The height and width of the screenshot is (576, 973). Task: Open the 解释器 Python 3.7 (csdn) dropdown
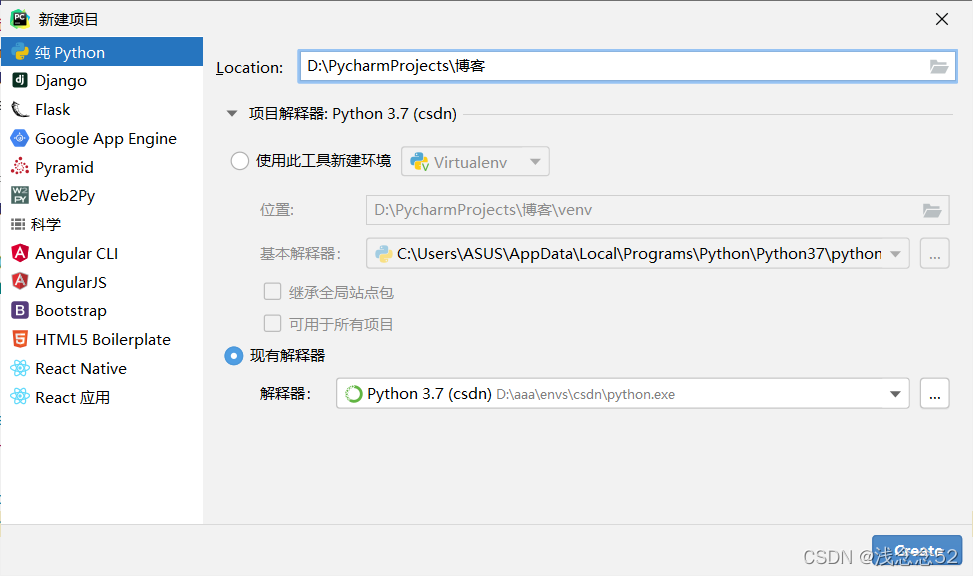tap(895, 394)
